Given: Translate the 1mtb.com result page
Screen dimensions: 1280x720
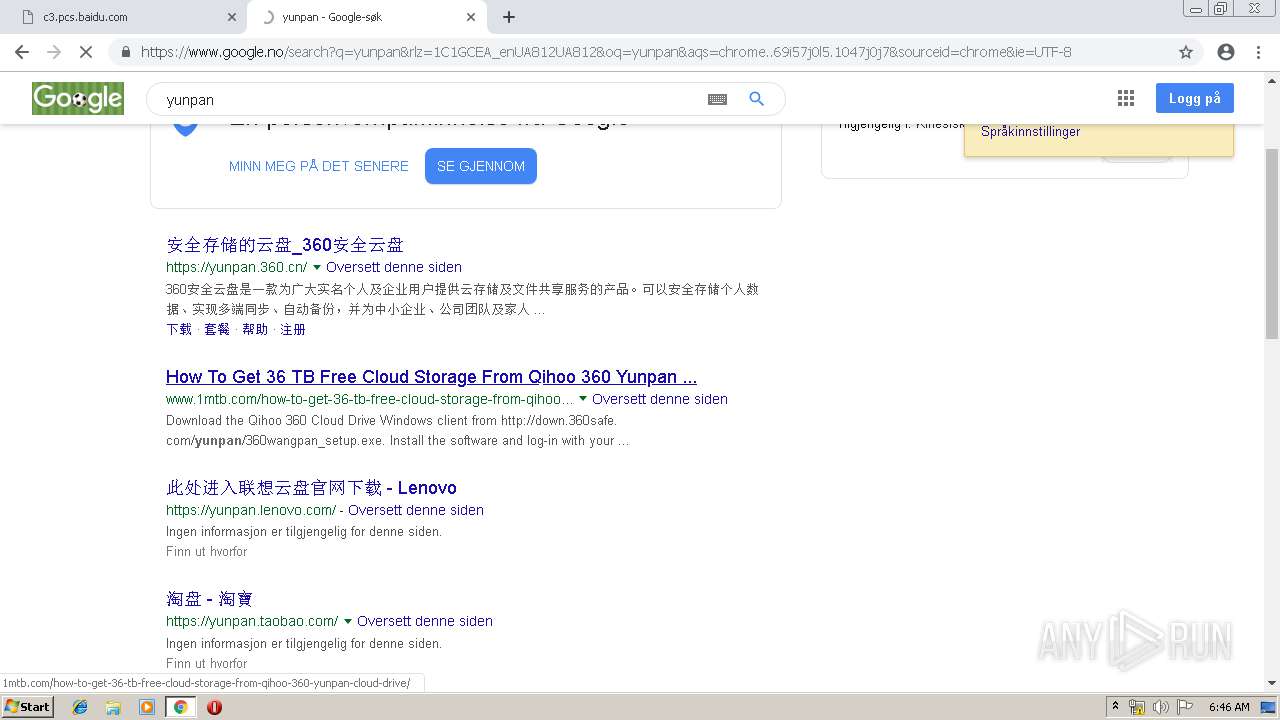Looking at the screenshot, I should coord(660,399).
